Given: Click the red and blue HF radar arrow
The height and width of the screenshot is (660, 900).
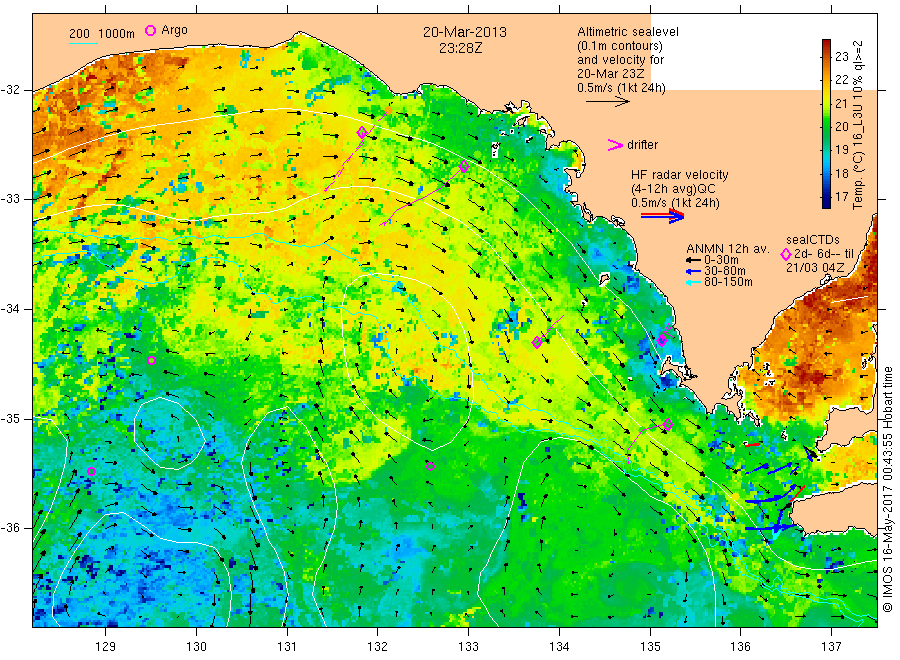Looking at the screenshot, I should tap(663, 216).
